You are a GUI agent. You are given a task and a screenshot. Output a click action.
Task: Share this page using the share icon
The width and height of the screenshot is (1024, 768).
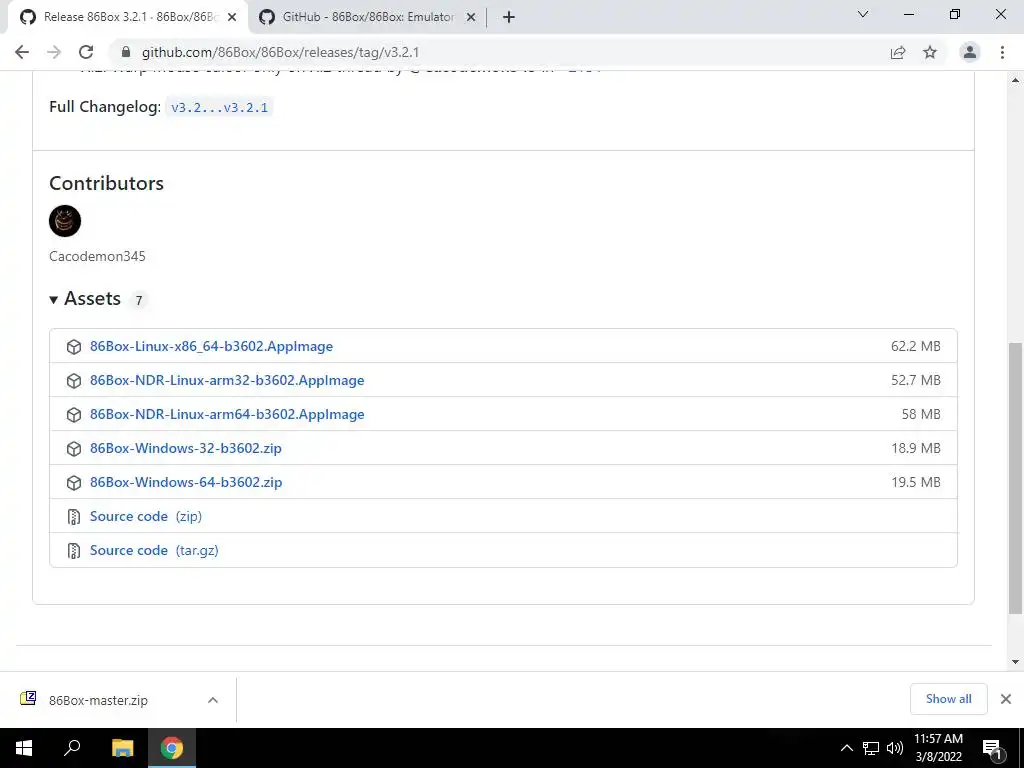click(x=898, y=52)
